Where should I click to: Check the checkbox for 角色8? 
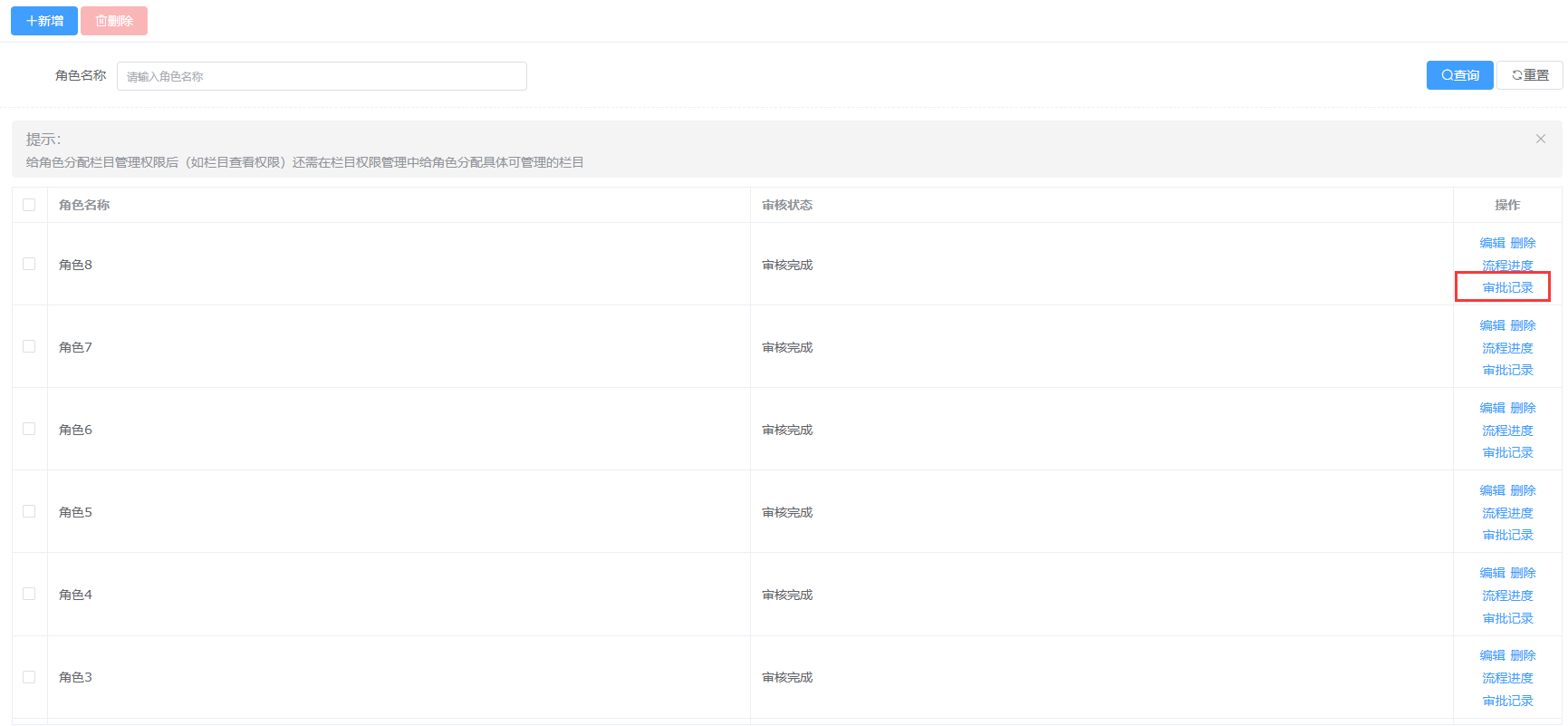point(29,264)
